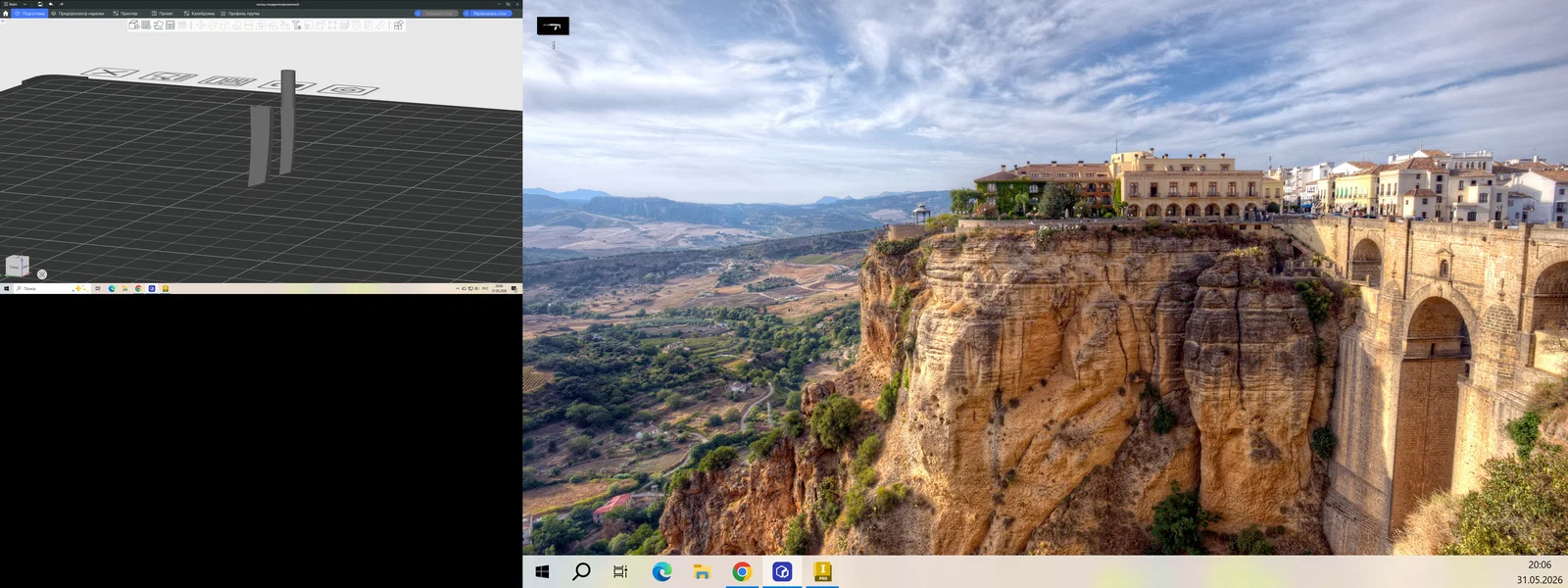Open the Home page icon in Bambu Studio
Screen dimensions: 1568x588
point(6,14)
